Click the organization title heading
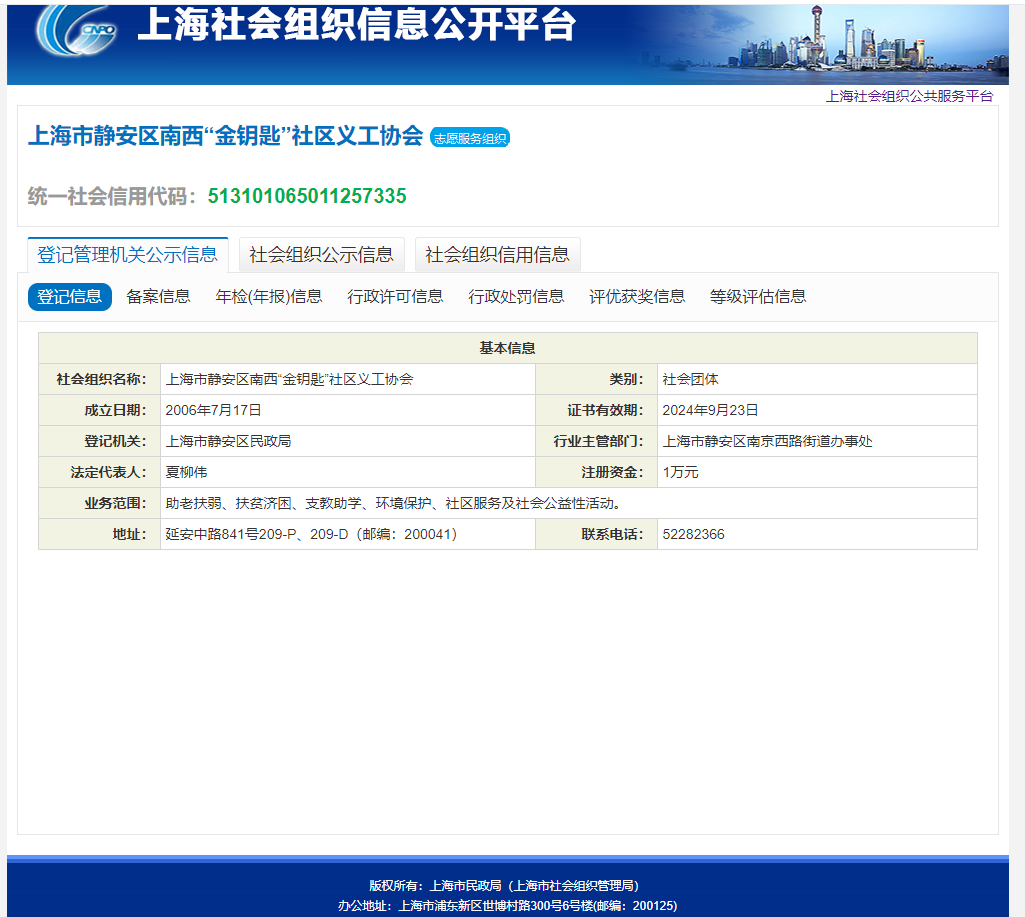 (x=225, y=136)
